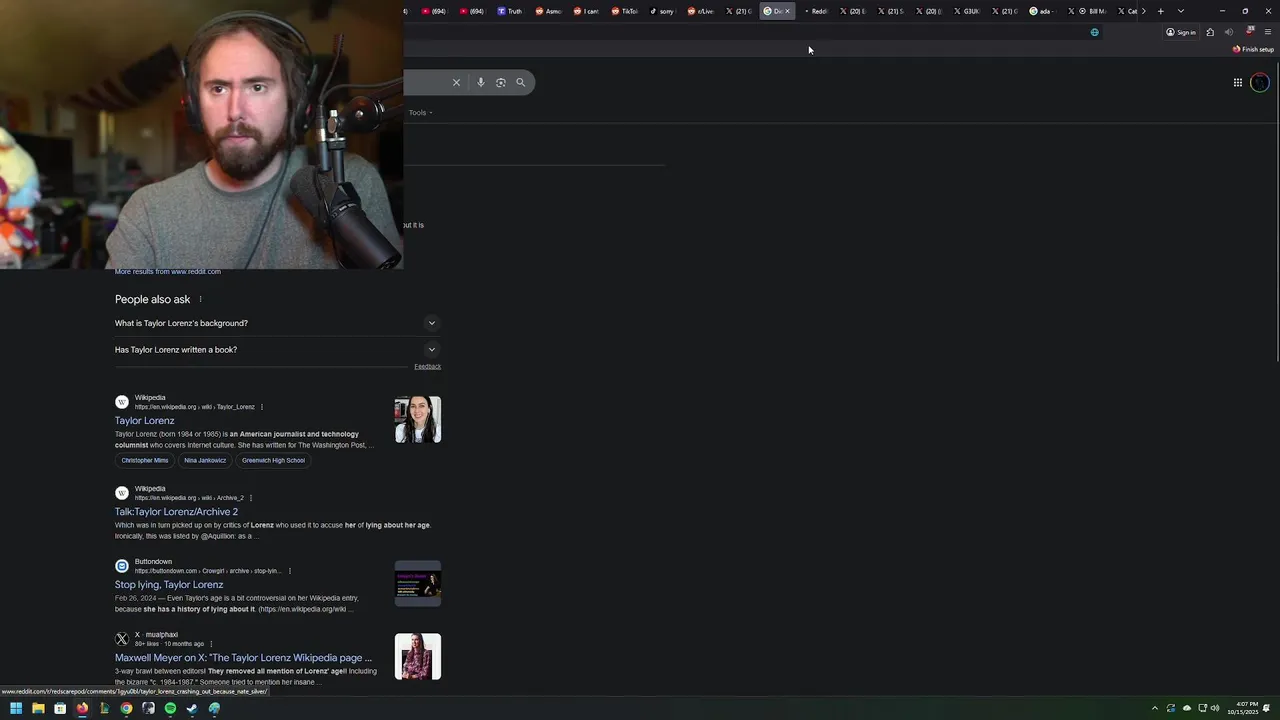Open a new browser tab with plus

pos(1160,11)
